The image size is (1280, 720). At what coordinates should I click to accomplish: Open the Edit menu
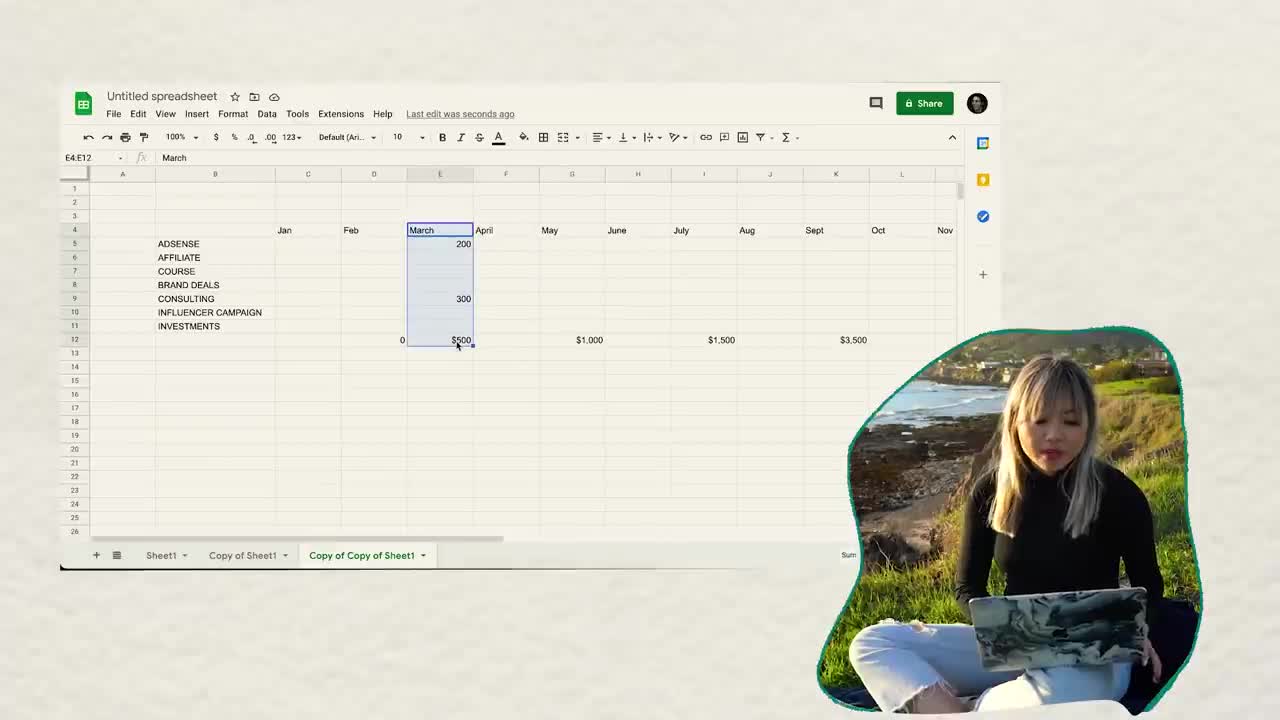point(138,114)
